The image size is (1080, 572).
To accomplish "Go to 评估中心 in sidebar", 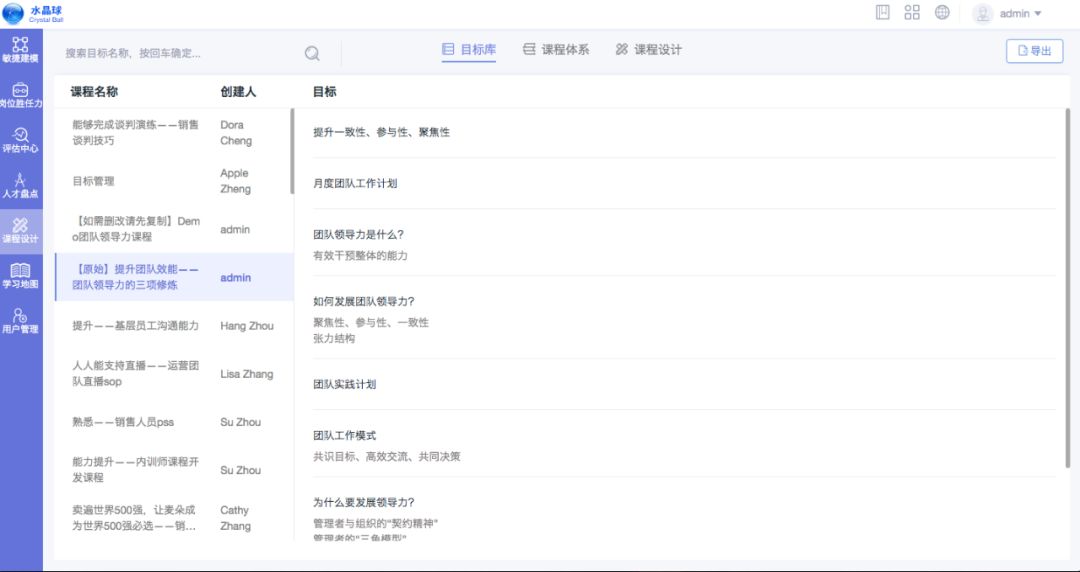I will (20, 140).
